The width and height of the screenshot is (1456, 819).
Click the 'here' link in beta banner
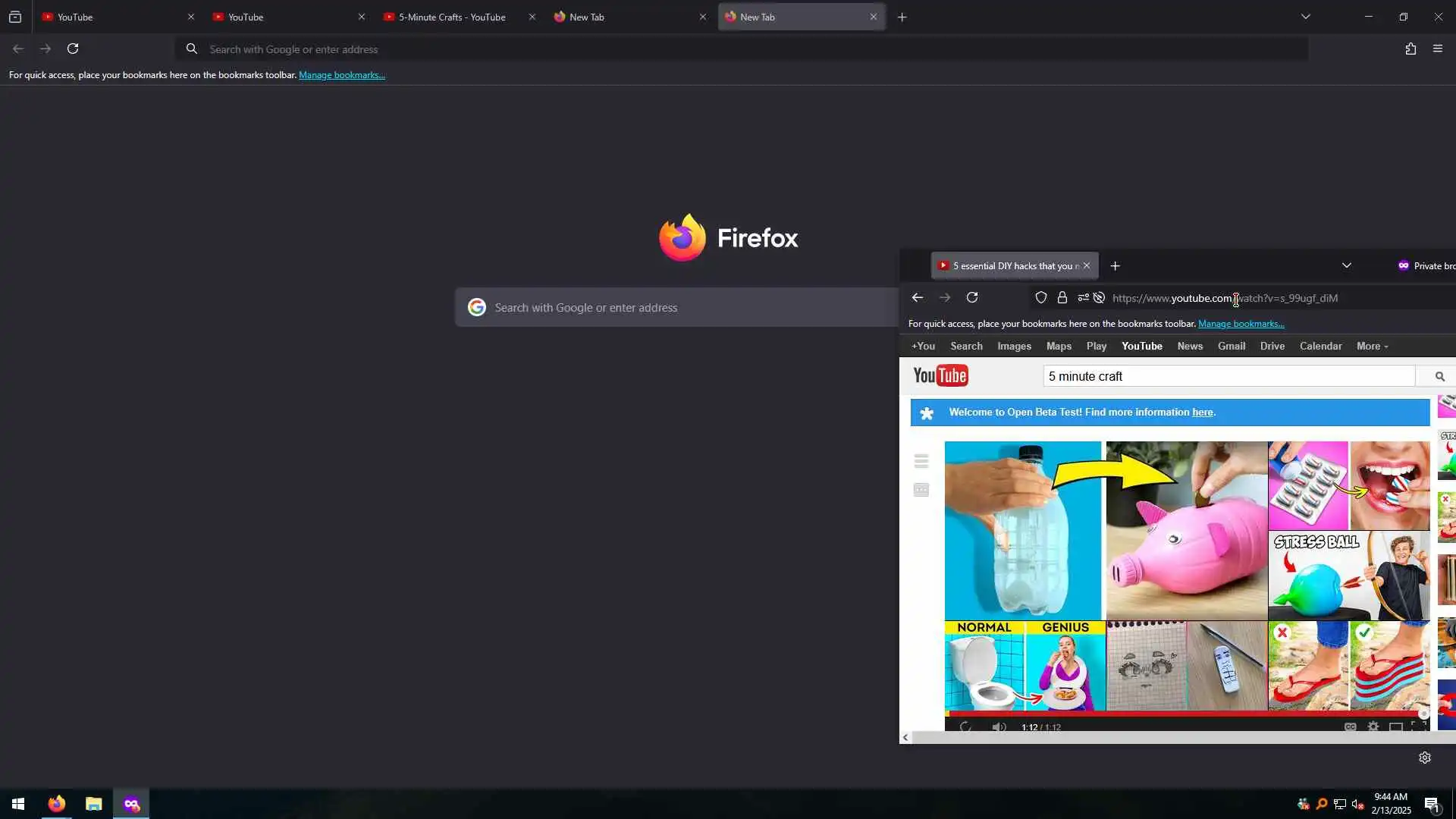click(1202, 413)
